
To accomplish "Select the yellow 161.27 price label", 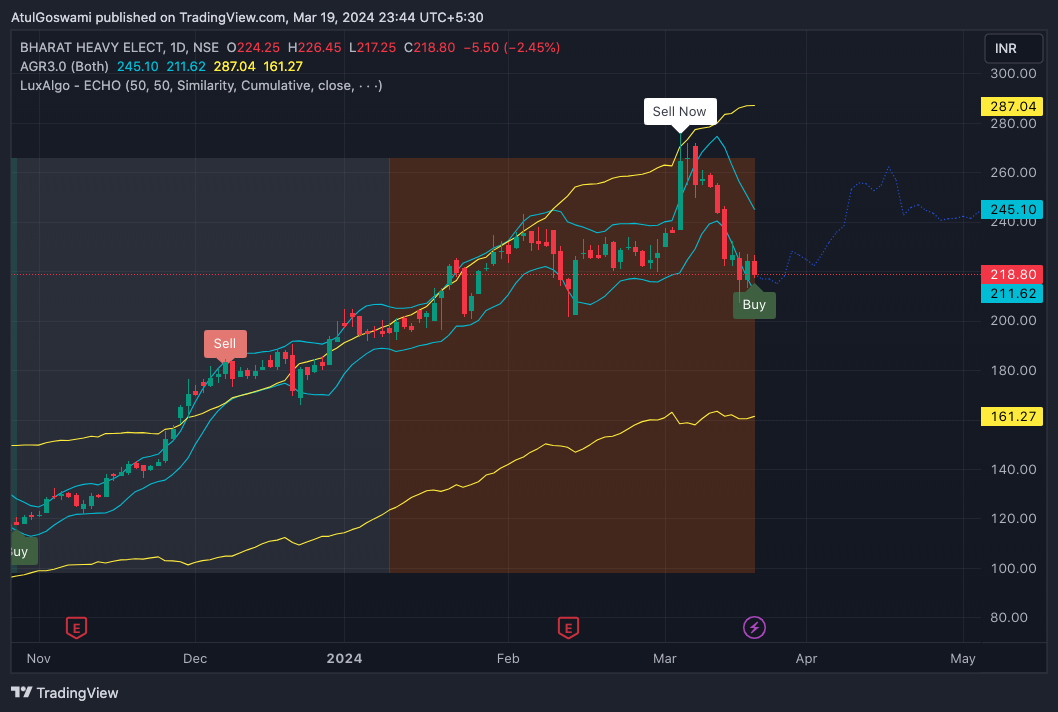I will pyautogui.click(x=1012, y=416).
